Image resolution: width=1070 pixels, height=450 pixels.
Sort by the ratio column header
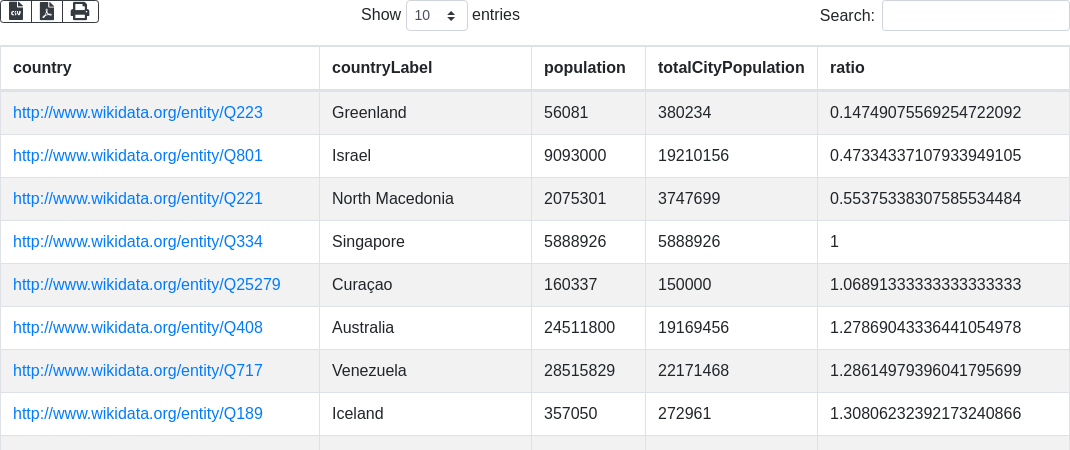tap(847, 68)
